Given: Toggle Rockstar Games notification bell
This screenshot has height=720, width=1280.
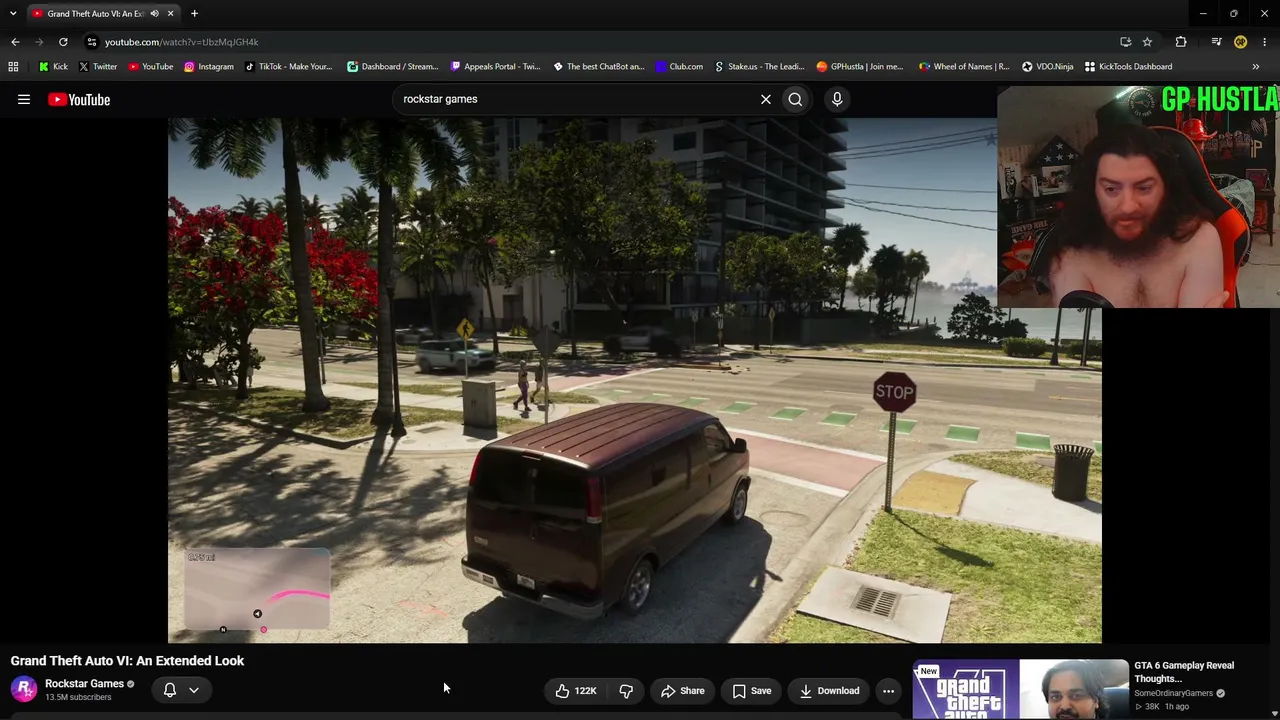Looking at the screenshot, I should (x=170, y=690).
